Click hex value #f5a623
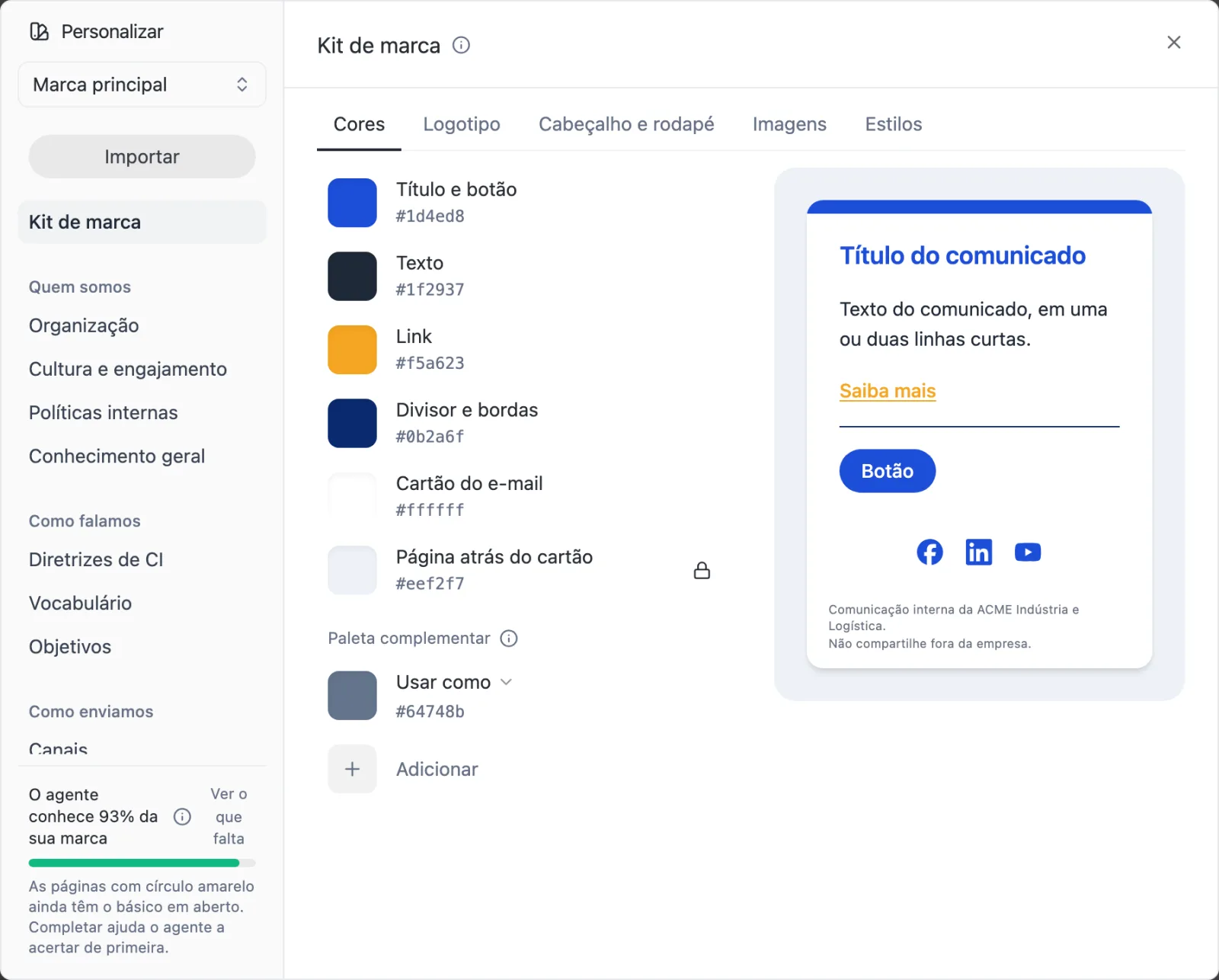Viewport: 1219px width, 980px height. point(430,363)
